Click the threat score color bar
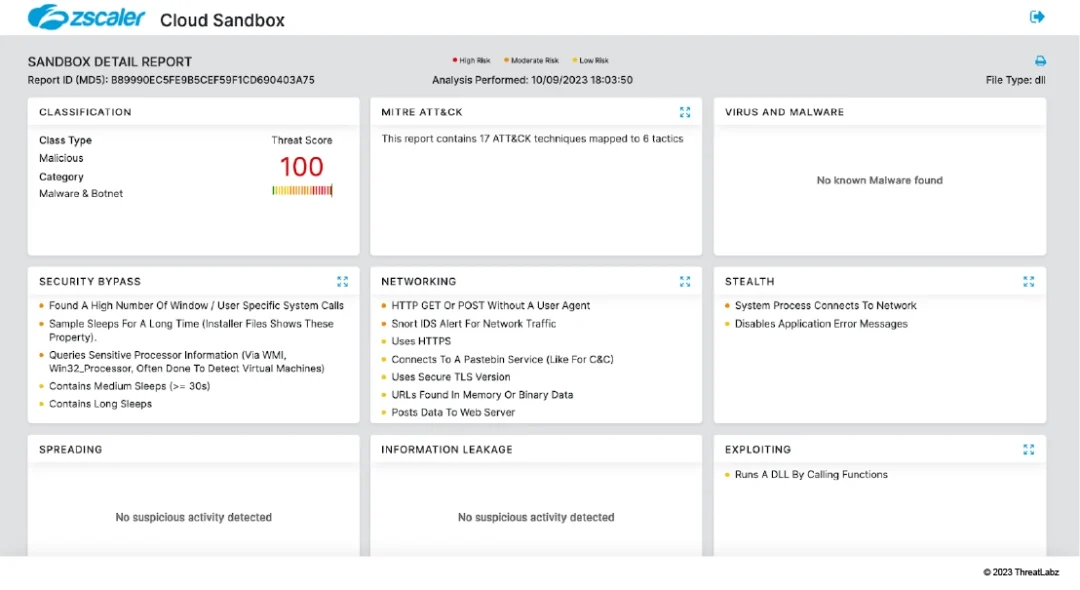 pos(302,190)
